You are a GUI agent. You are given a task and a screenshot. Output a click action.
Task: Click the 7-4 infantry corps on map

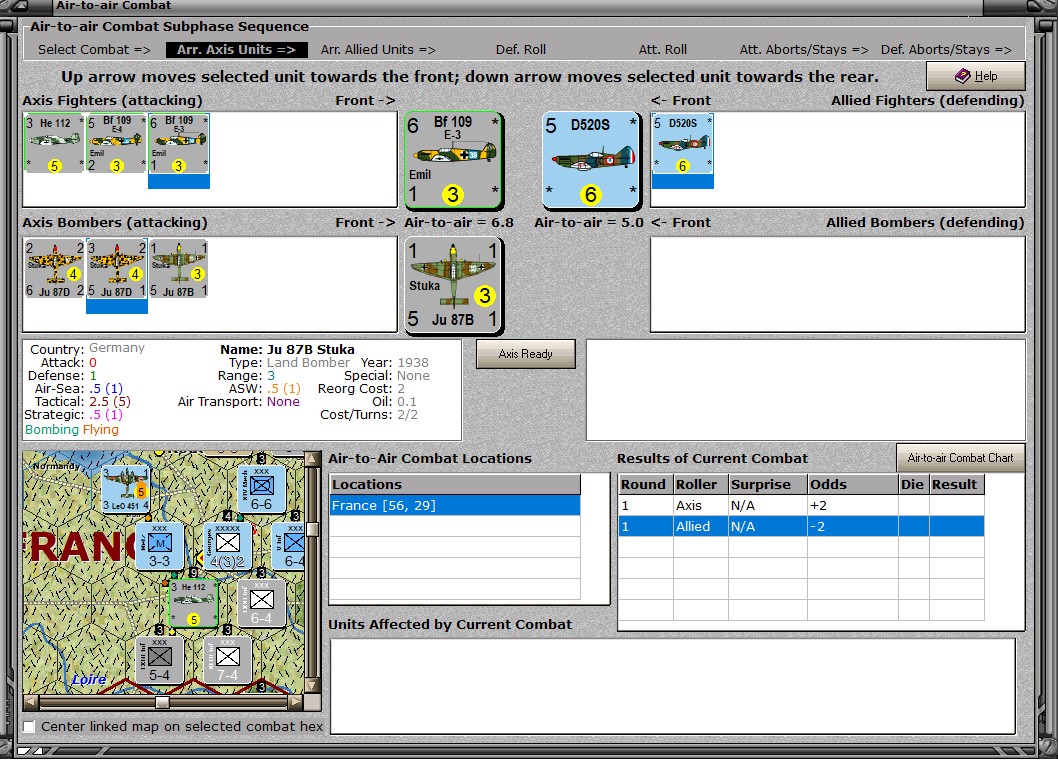point(227,659)
